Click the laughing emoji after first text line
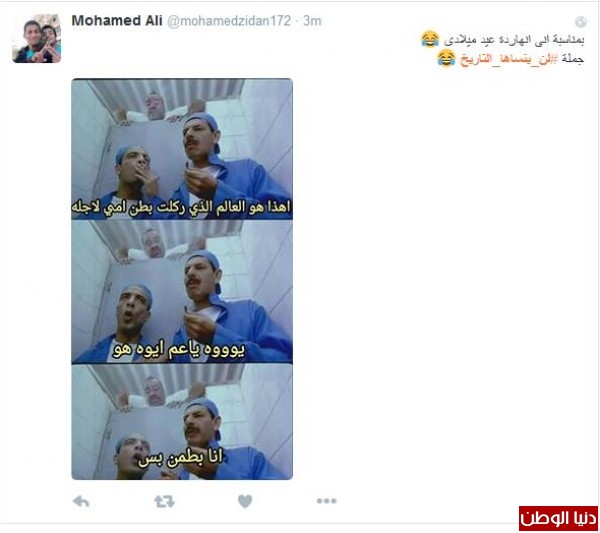The height and width of the screenshot is (533, 600). tap(430, 39)
